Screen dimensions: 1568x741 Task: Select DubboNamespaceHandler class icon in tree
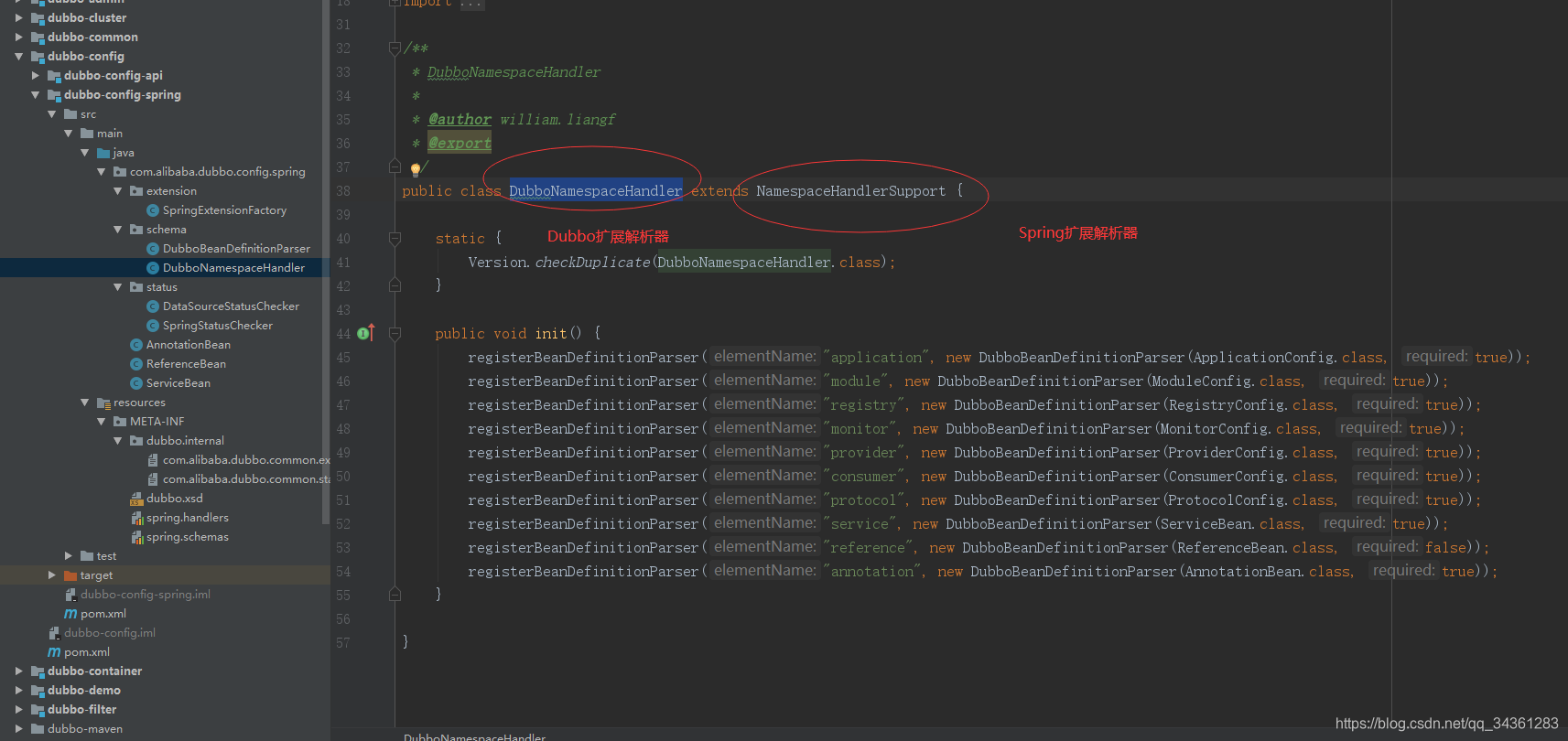point(153,268)
